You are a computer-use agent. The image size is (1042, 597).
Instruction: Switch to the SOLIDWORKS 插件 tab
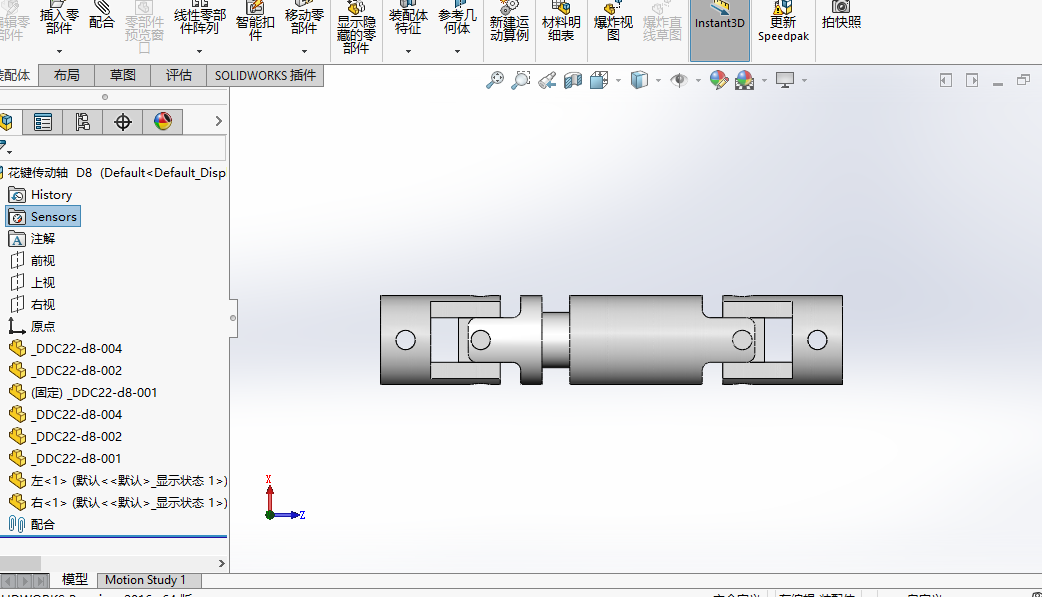click(265, 75)
